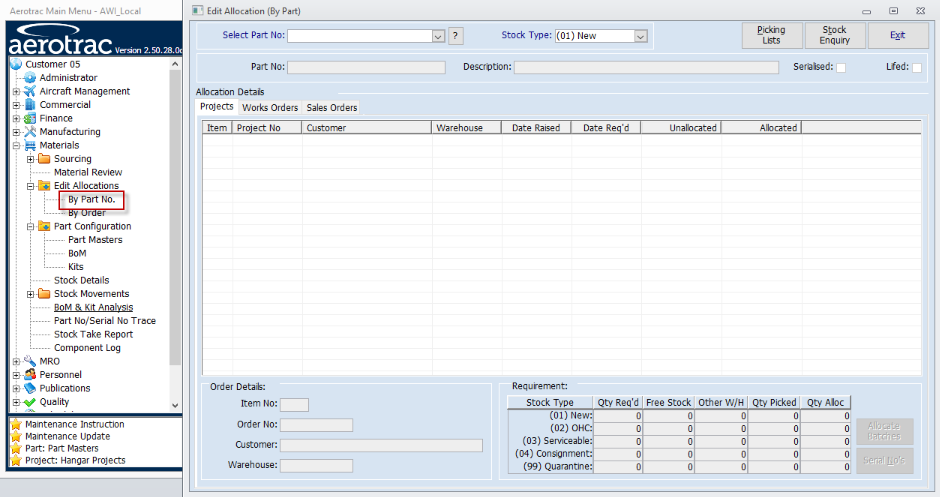Expand the Aircraft Management tree node
Screen dimensions: 940x497
click(16, 92)
